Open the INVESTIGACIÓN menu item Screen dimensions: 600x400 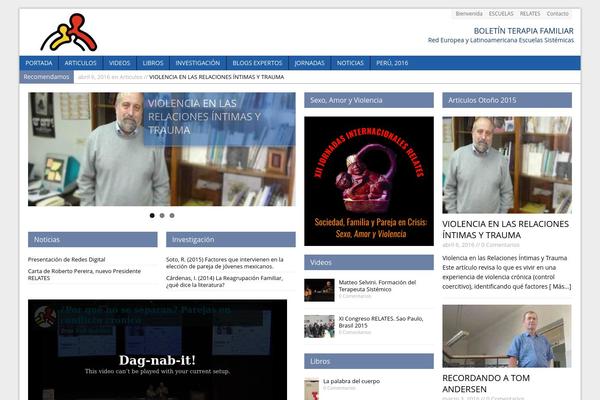pyautogui.click(x=197, y=63)
